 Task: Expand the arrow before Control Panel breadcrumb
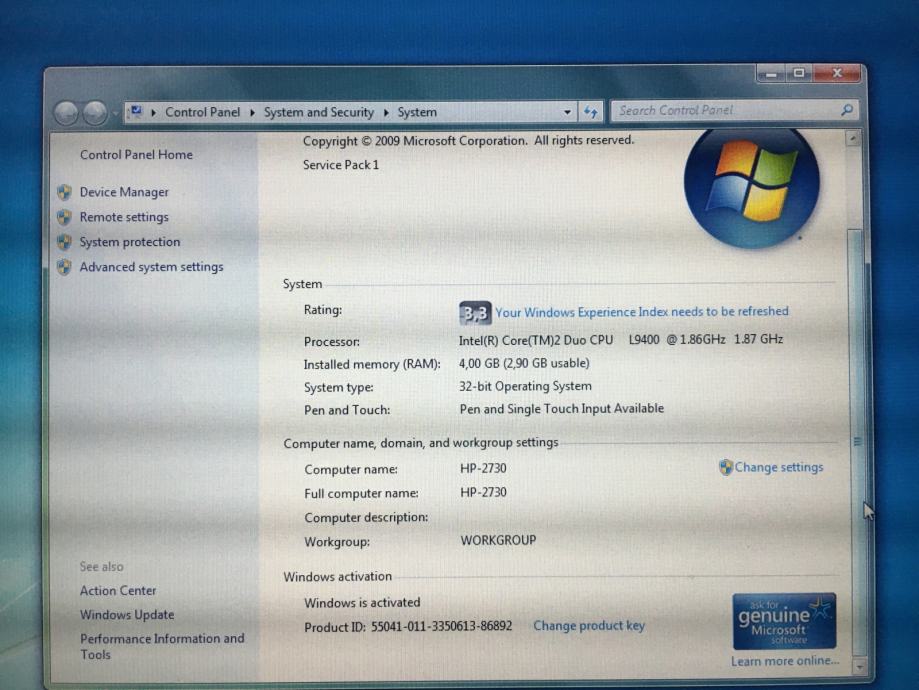click(x=154, y=113)
